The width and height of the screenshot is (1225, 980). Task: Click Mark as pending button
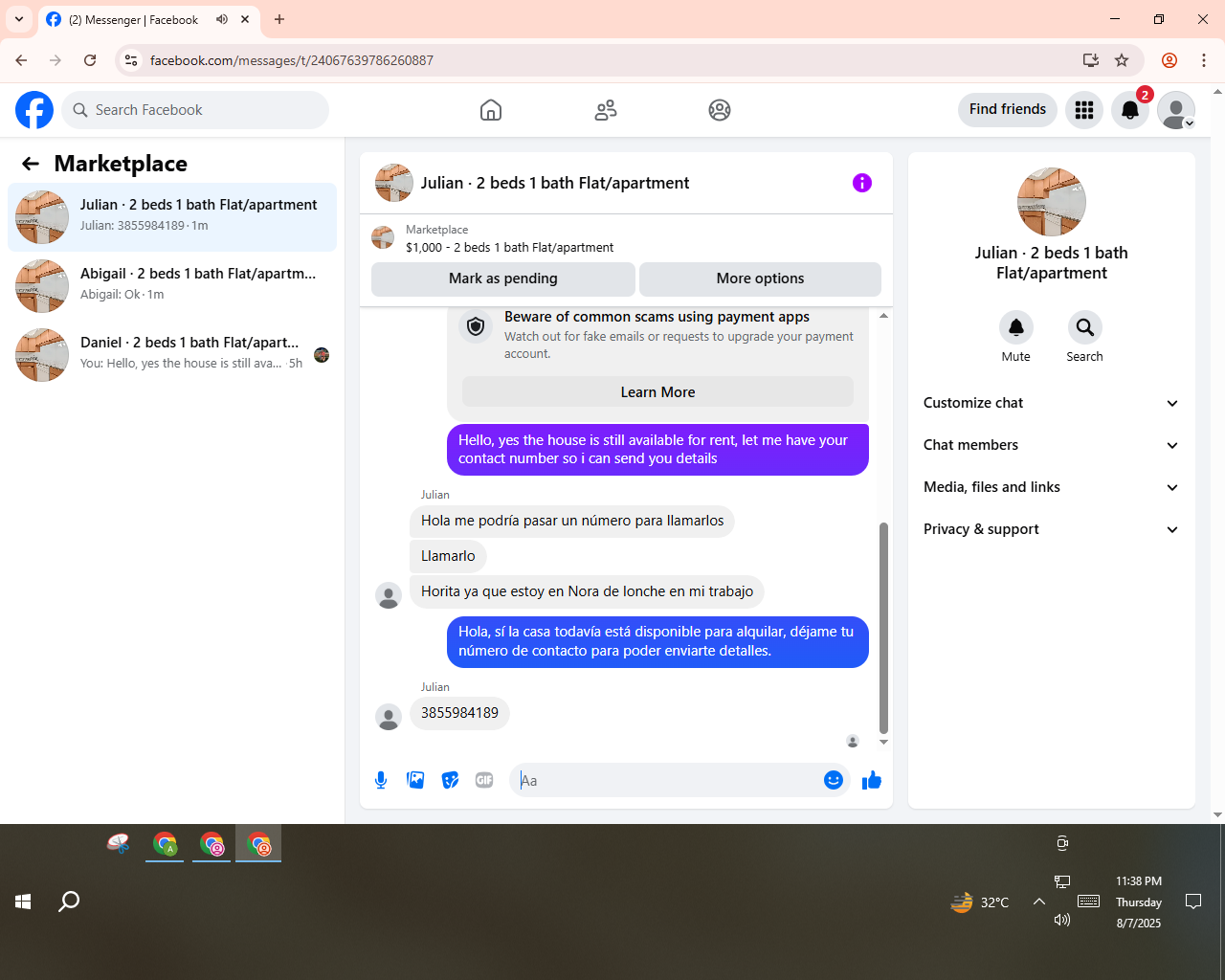click(x=503, y=278)
